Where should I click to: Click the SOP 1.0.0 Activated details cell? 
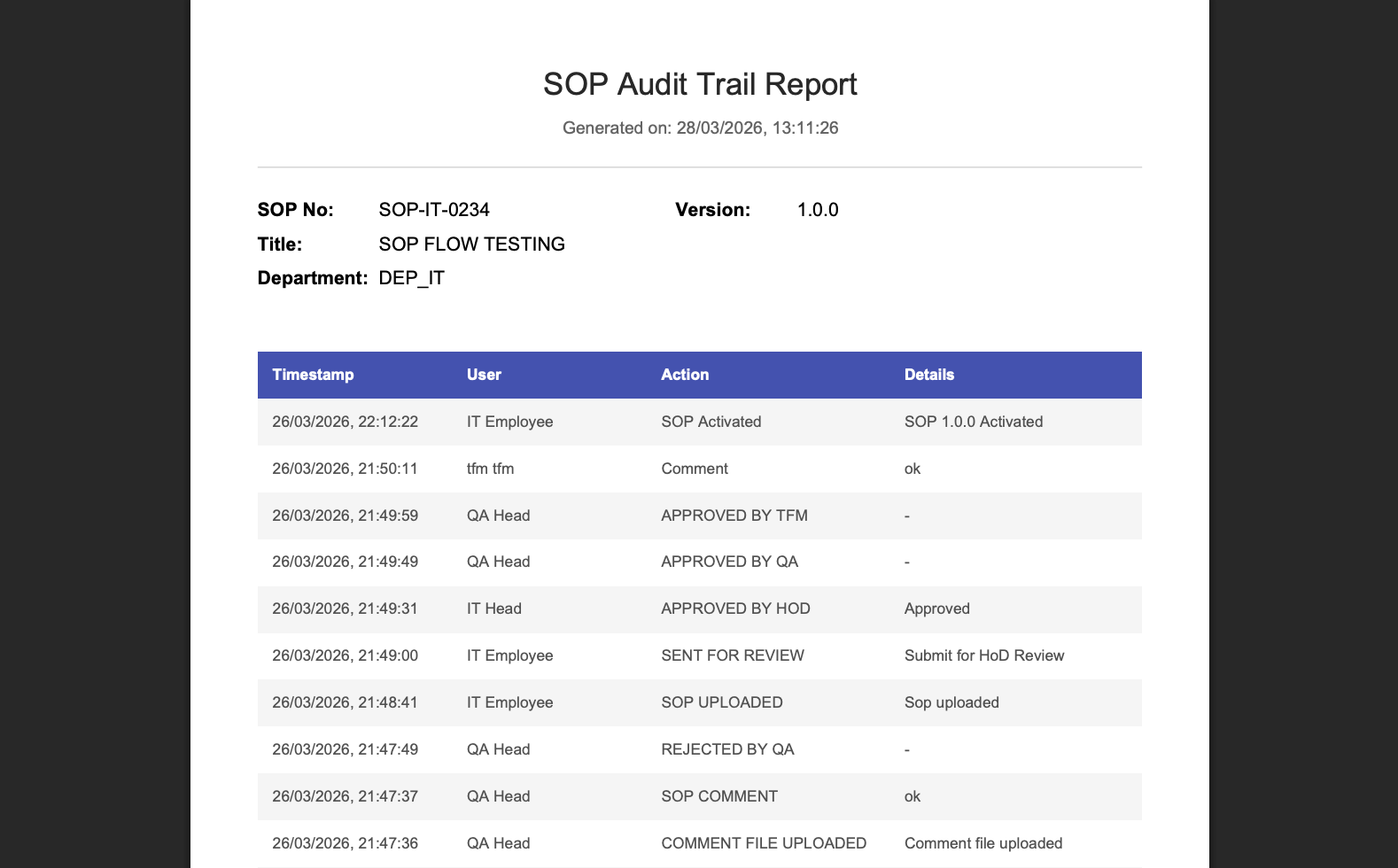tap(974, 422)
